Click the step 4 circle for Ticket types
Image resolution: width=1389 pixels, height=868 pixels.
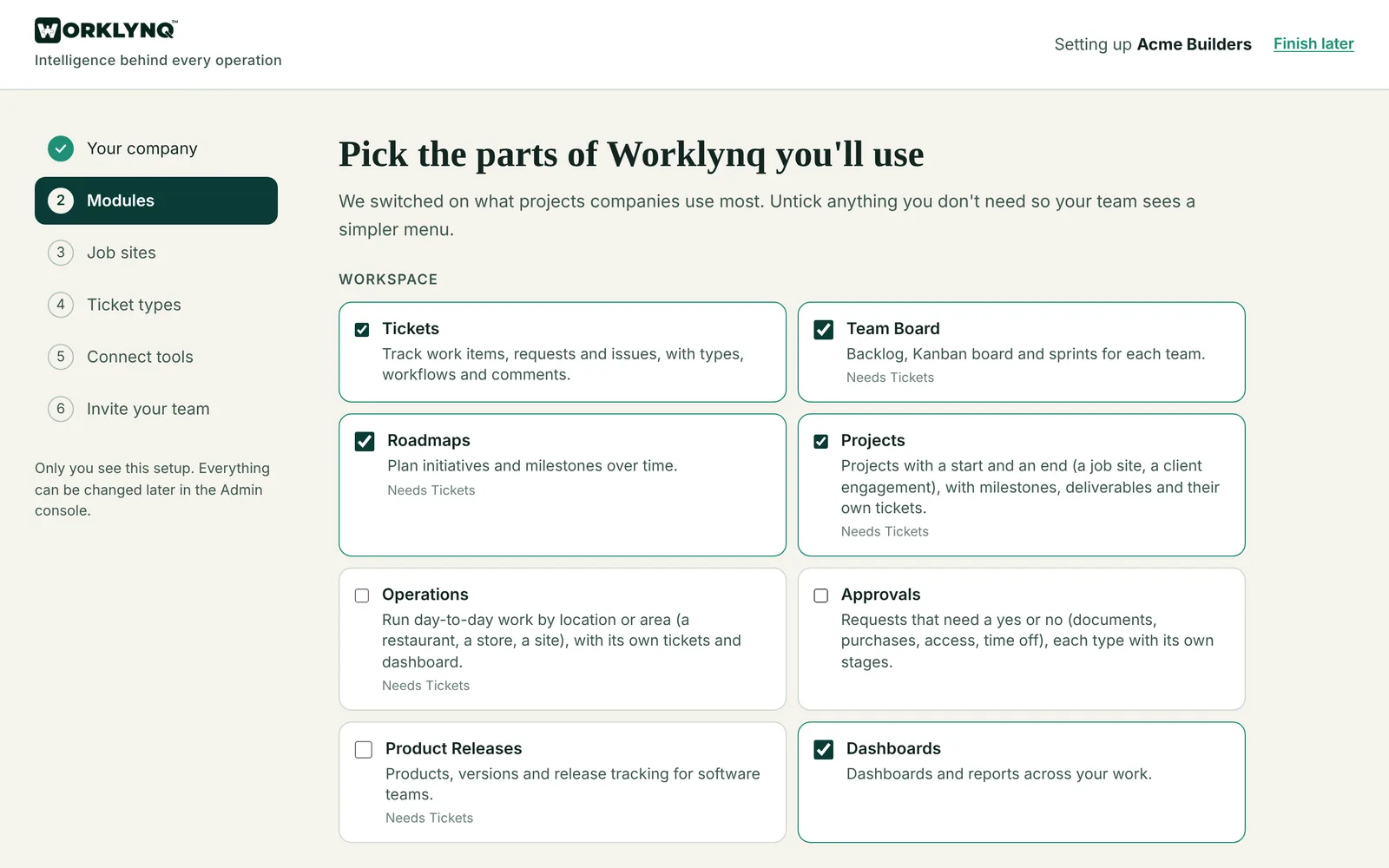[x=61, y=305]
